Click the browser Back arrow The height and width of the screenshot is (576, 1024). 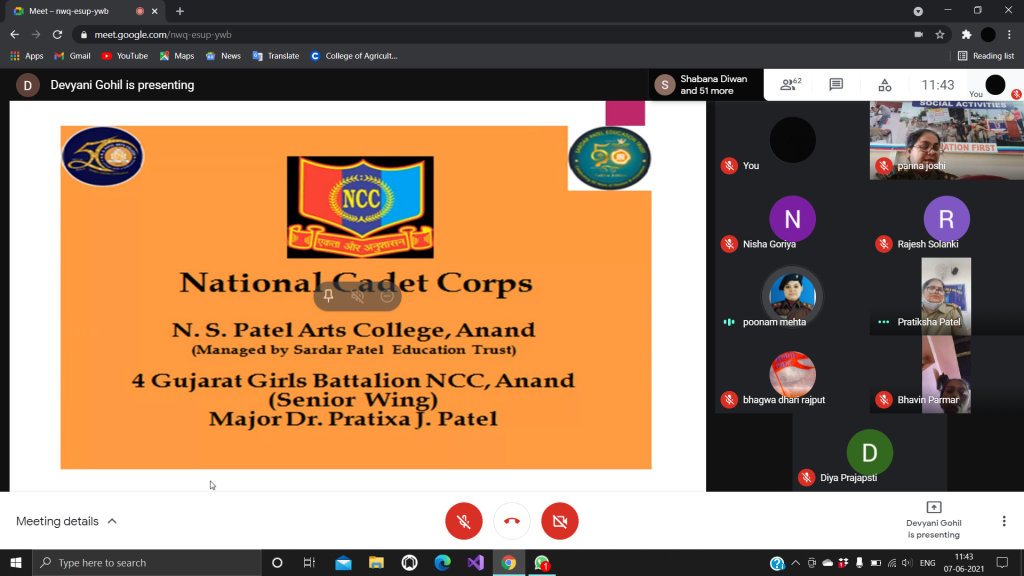click(14, 35)
